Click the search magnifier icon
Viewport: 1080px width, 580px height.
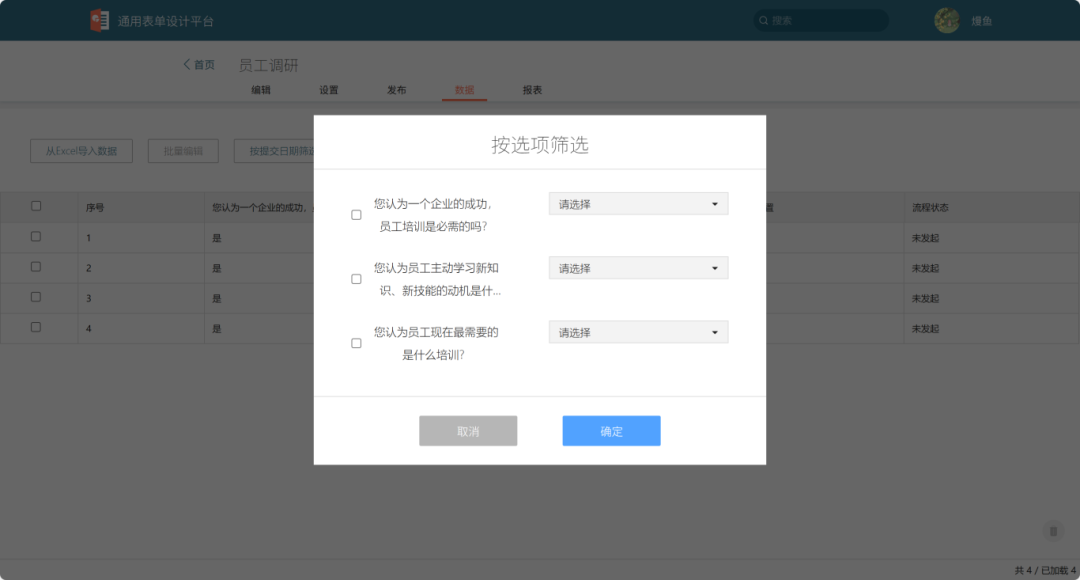tap(762, 20)
